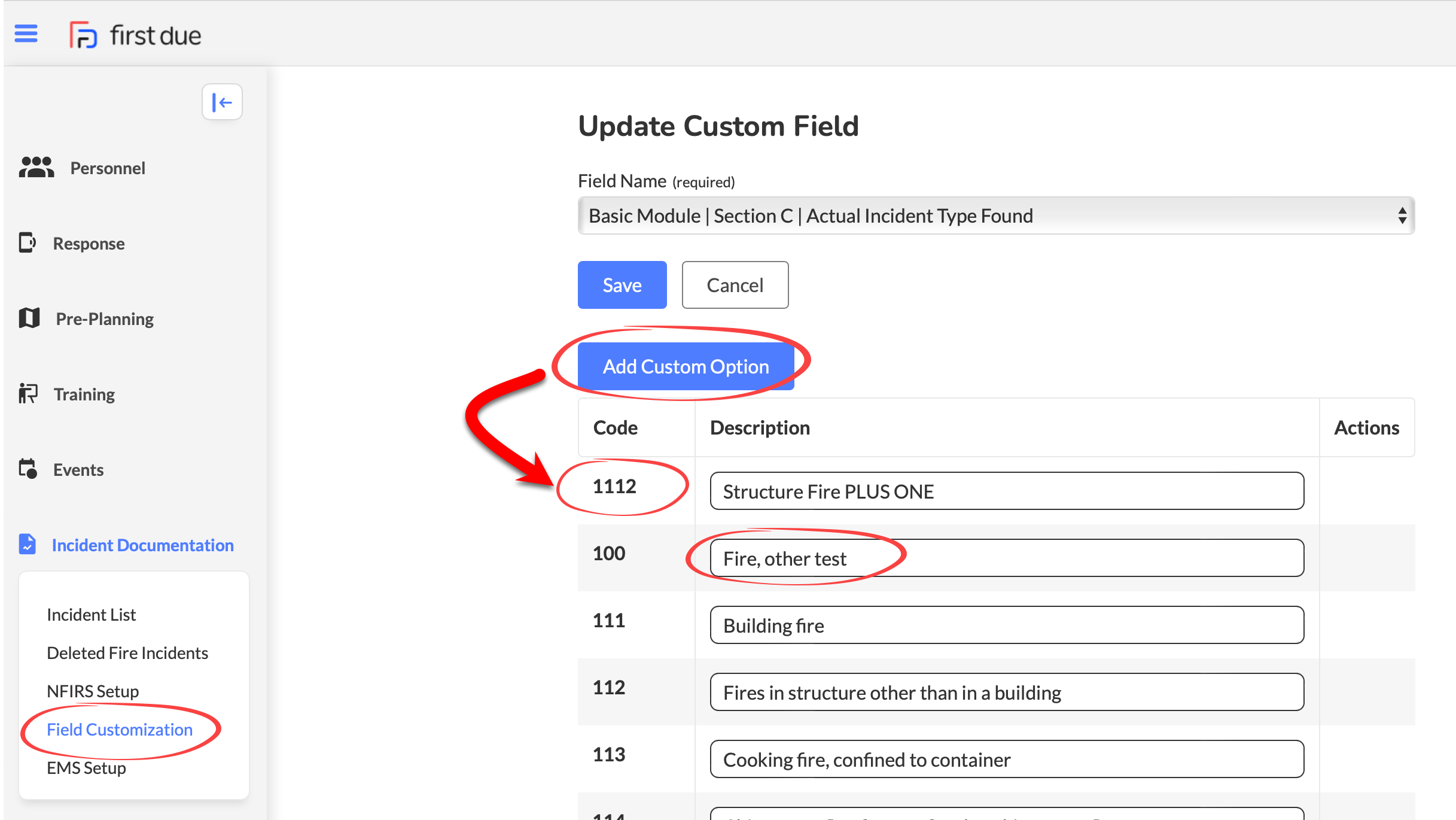Save the custom field

pyautogui.click(x=622, y=285)
